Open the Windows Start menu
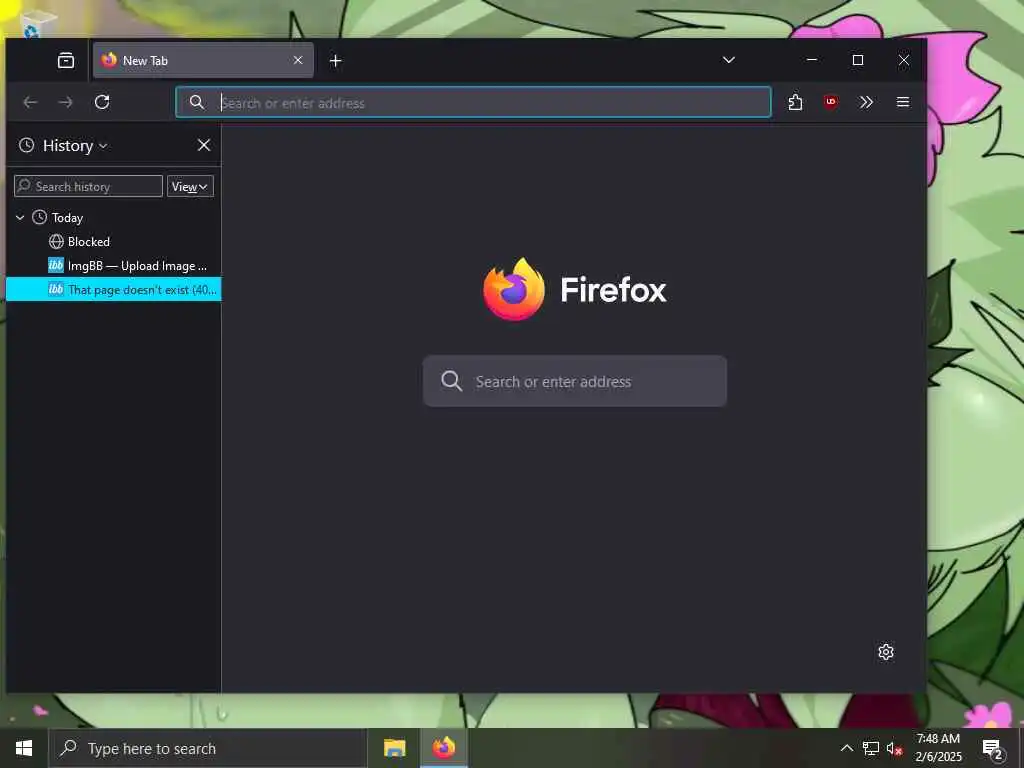This screenshot has height=768, width=1024. pyautogui.click(x=24, y=748)
